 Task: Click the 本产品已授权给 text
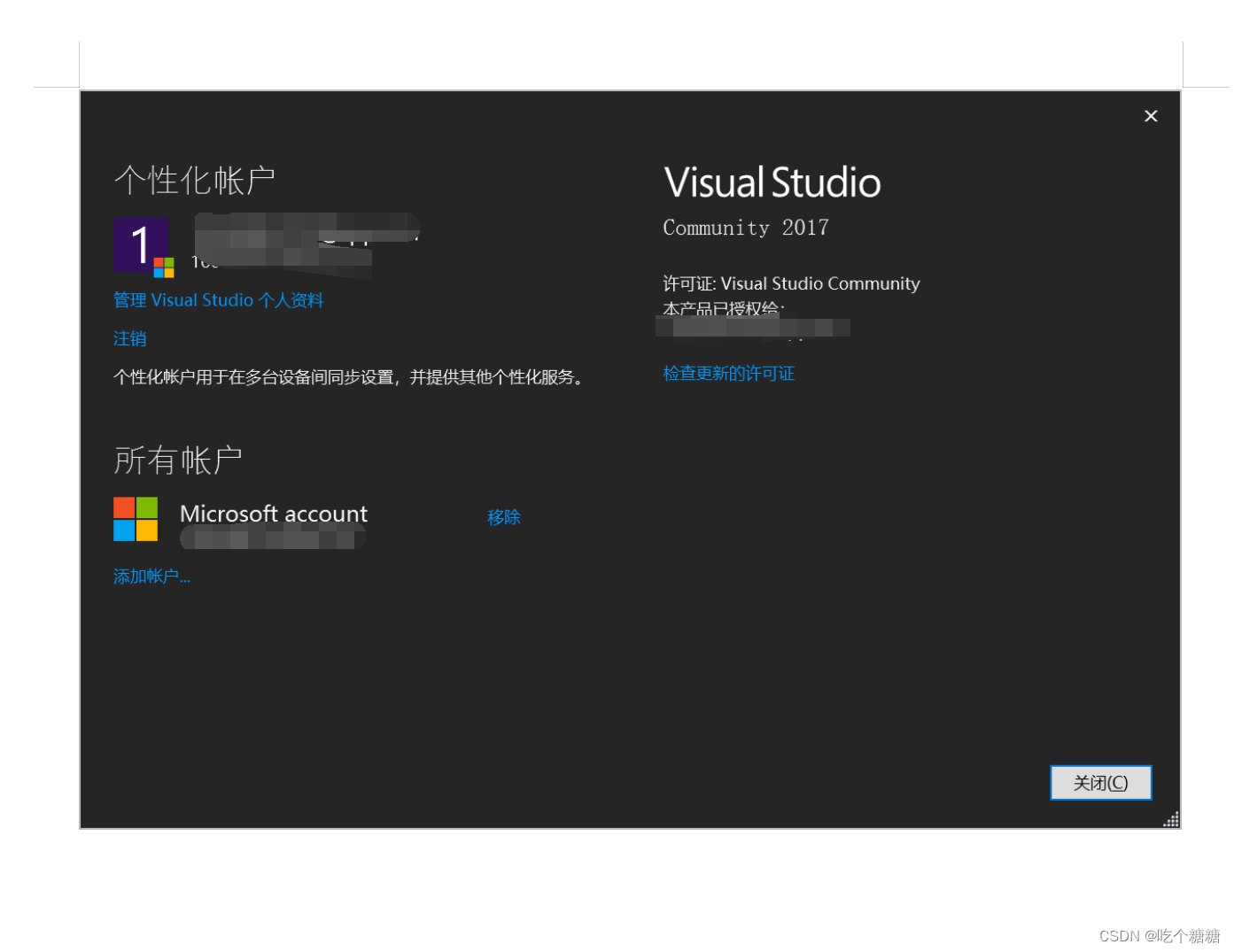tap(724, 309)
